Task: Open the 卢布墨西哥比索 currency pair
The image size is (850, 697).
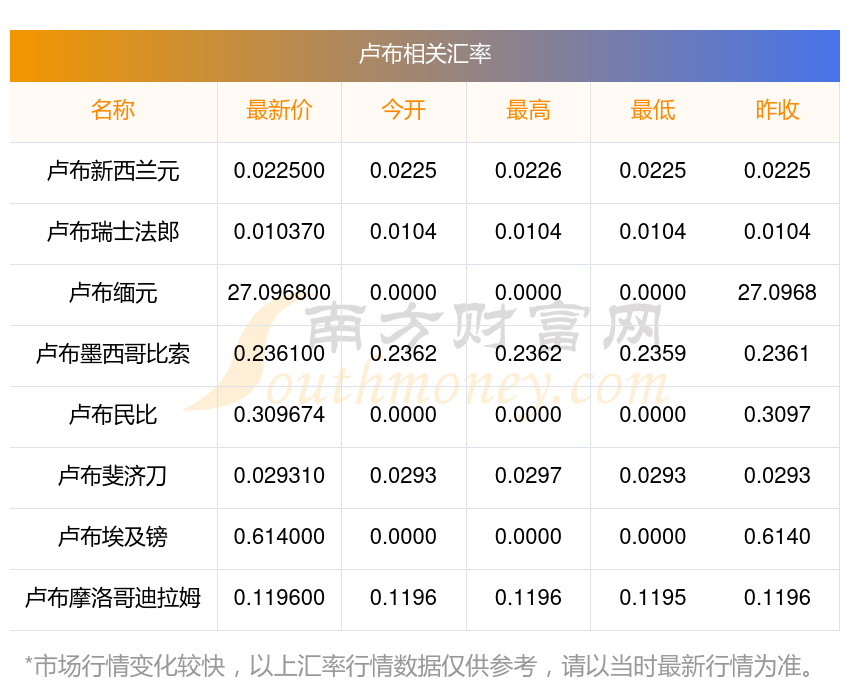Action: pos(113,354)
